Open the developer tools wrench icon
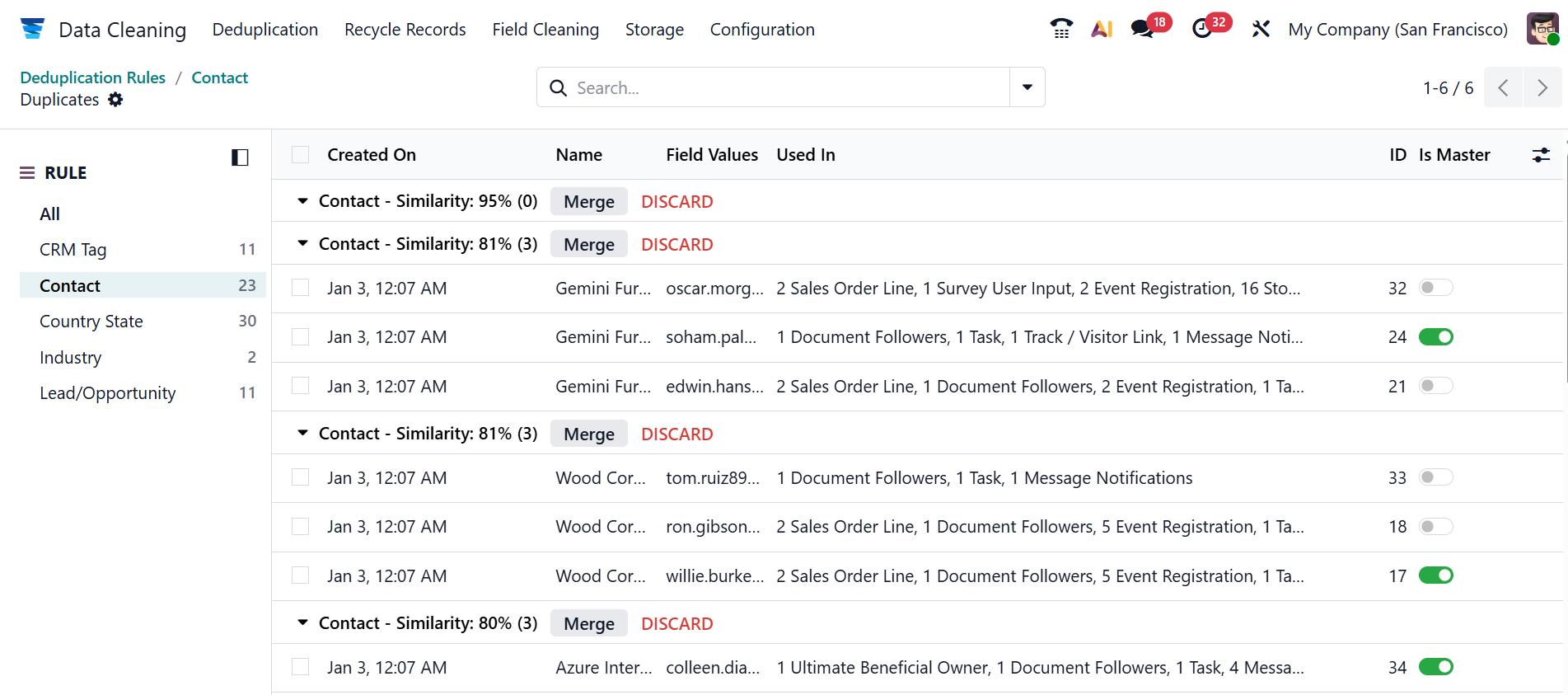 pyautogui.click(x=1261, y=29)
